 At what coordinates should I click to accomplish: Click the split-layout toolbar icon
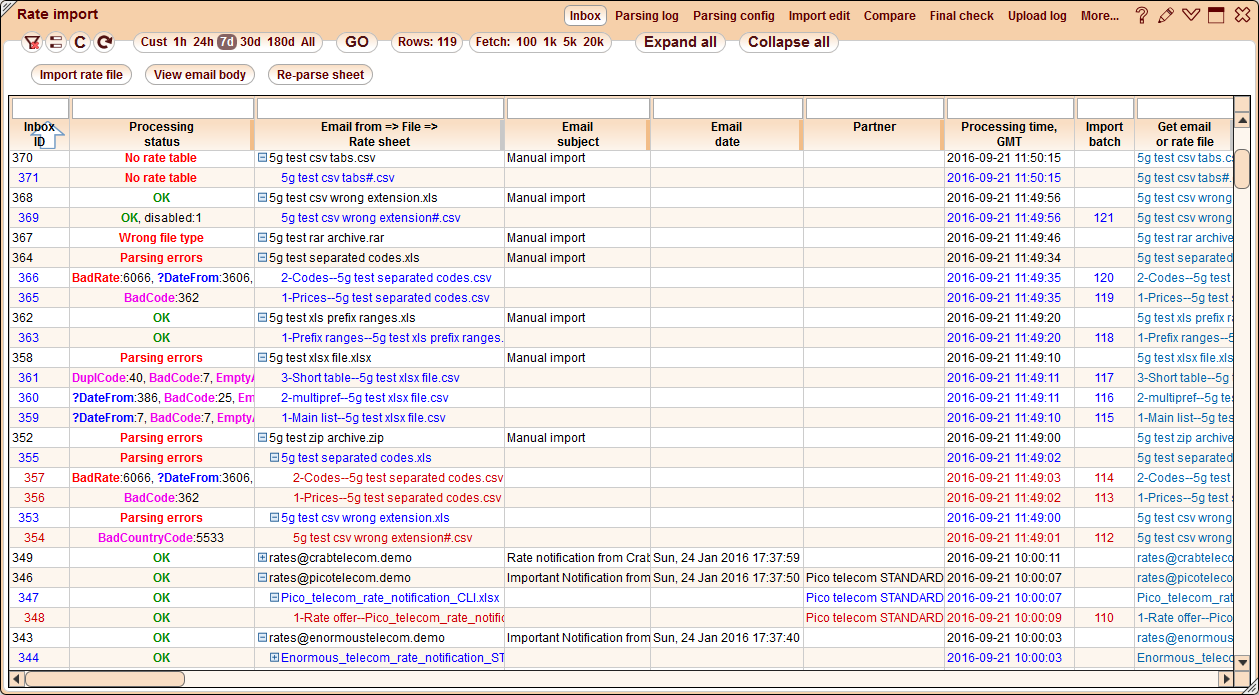[x=57, y=43]
